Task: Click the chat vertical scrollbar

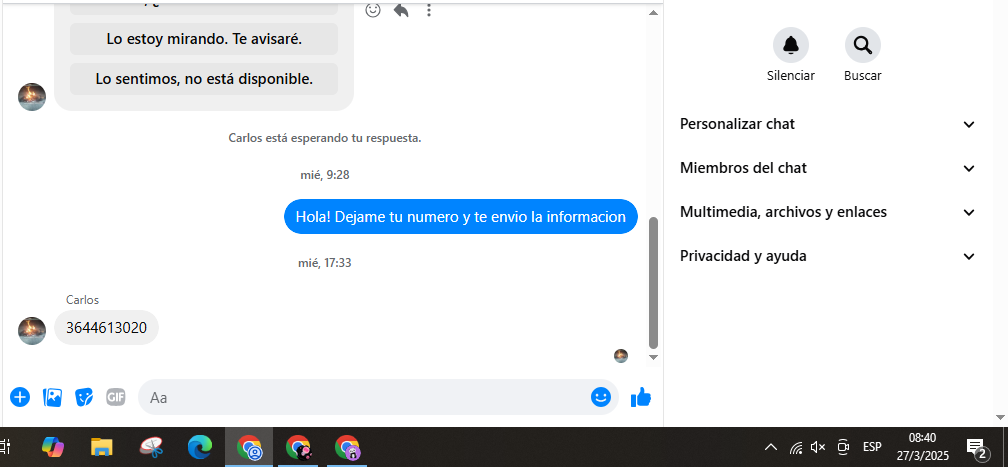Action: click(654, 280)
